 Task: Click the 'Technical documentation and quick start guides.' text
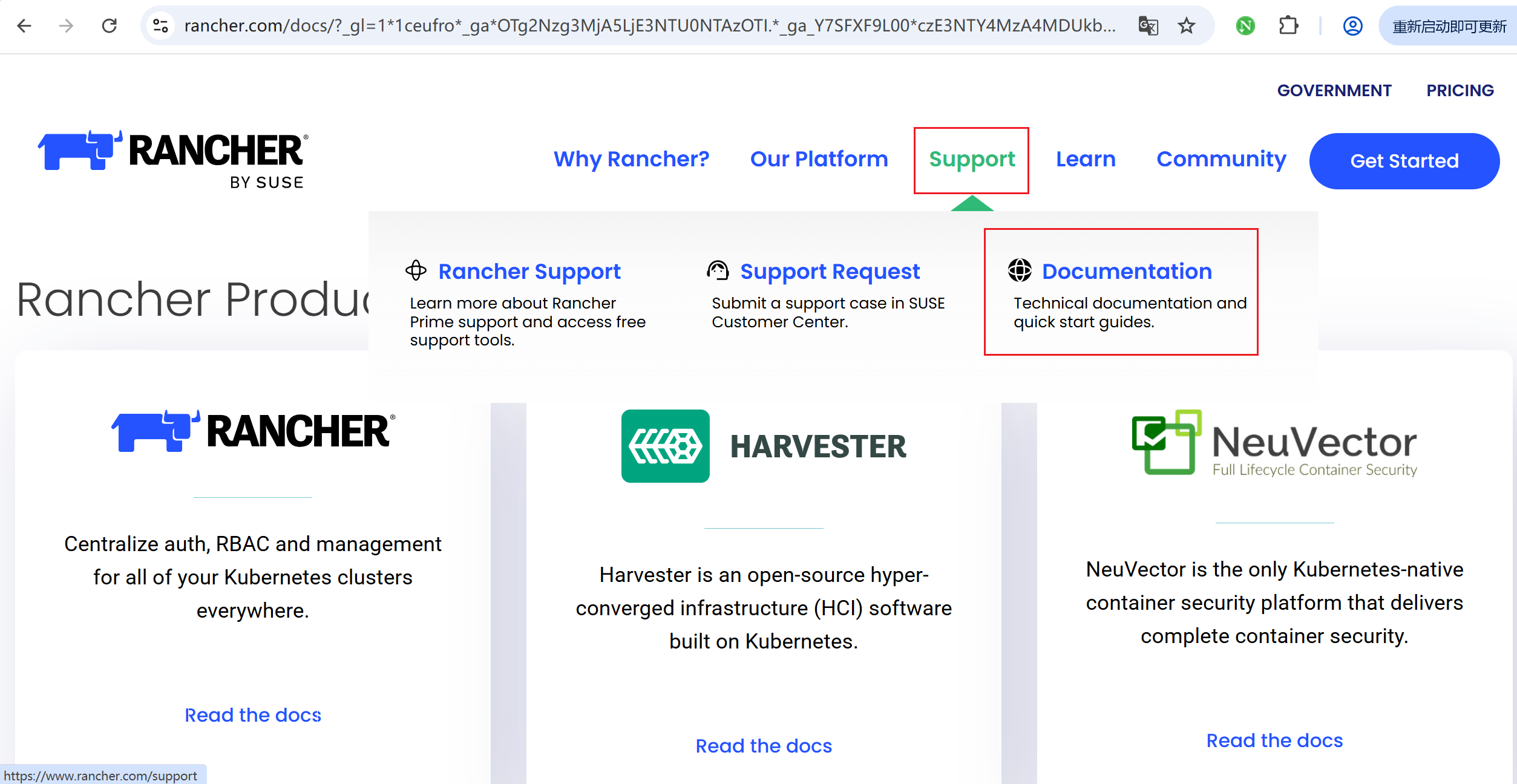pos(1130,312)
